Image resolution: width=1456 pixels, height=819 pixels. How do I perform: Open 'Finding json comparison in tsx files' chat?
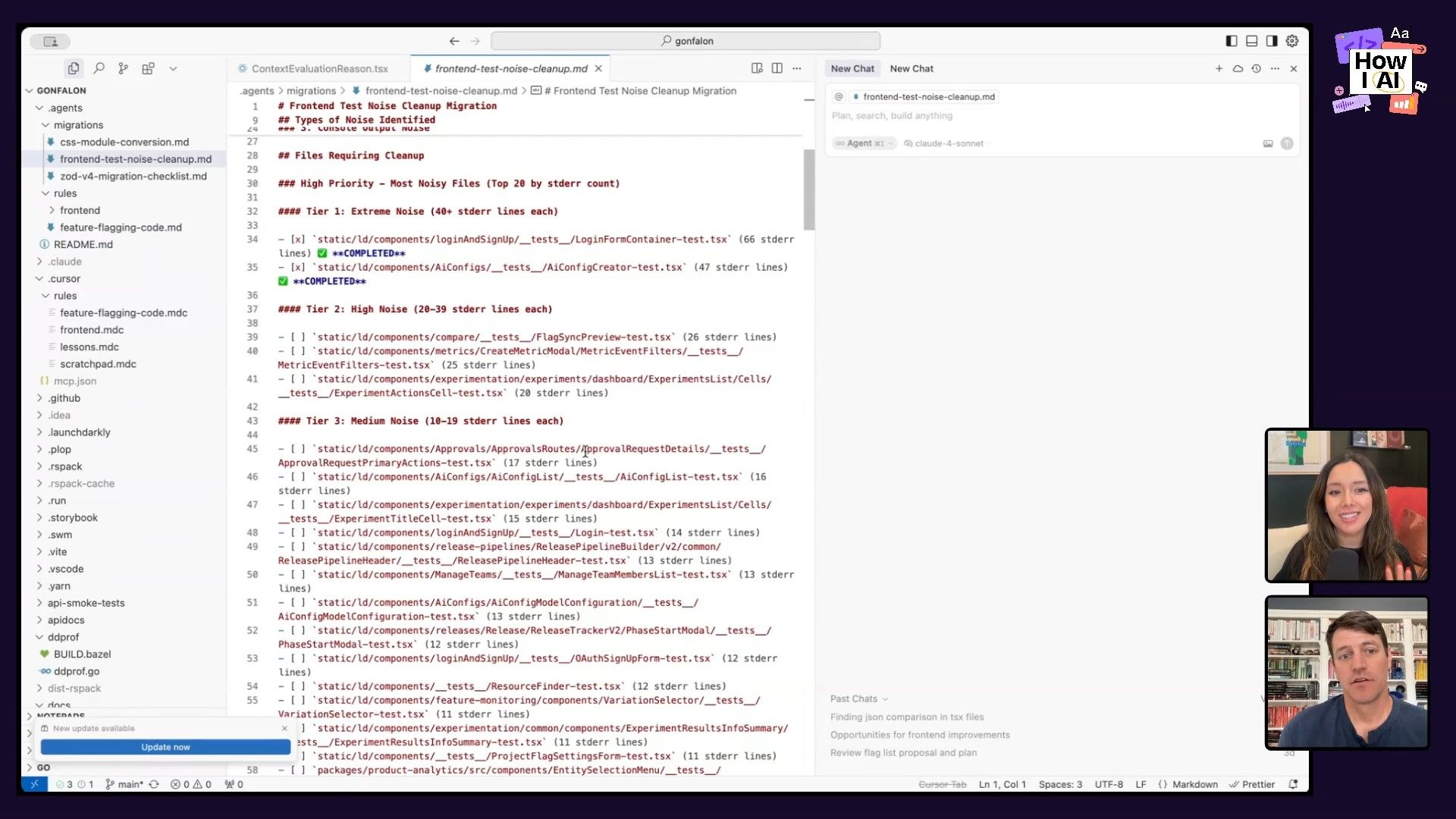coord(907,717)
